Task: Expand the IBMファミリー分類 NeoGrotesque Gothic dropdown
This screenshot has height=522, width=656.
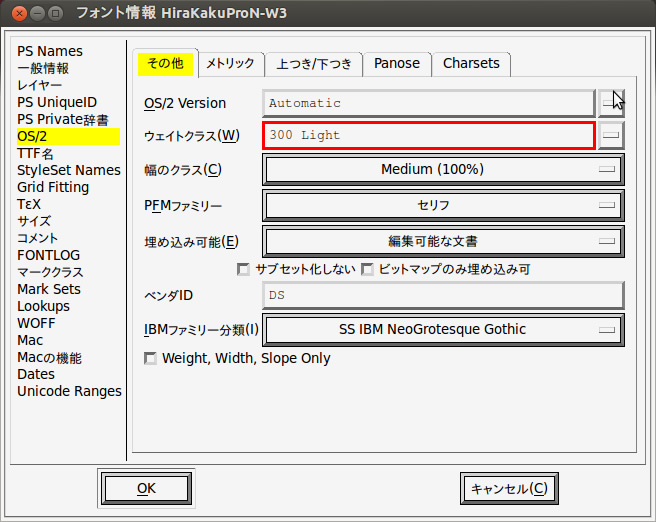Action: coord(443,330)
